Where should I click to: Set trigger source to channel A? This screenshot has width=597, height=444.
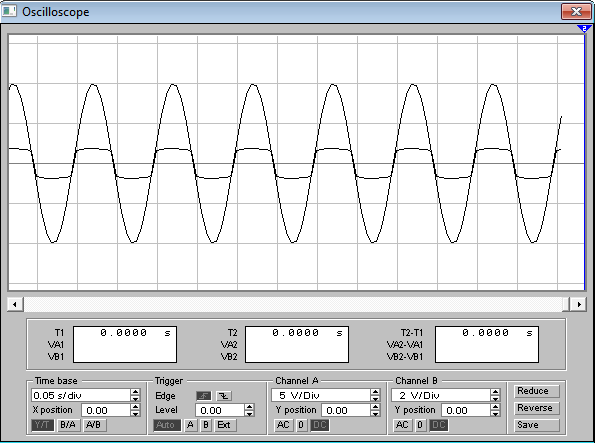(x=190, y=425)
